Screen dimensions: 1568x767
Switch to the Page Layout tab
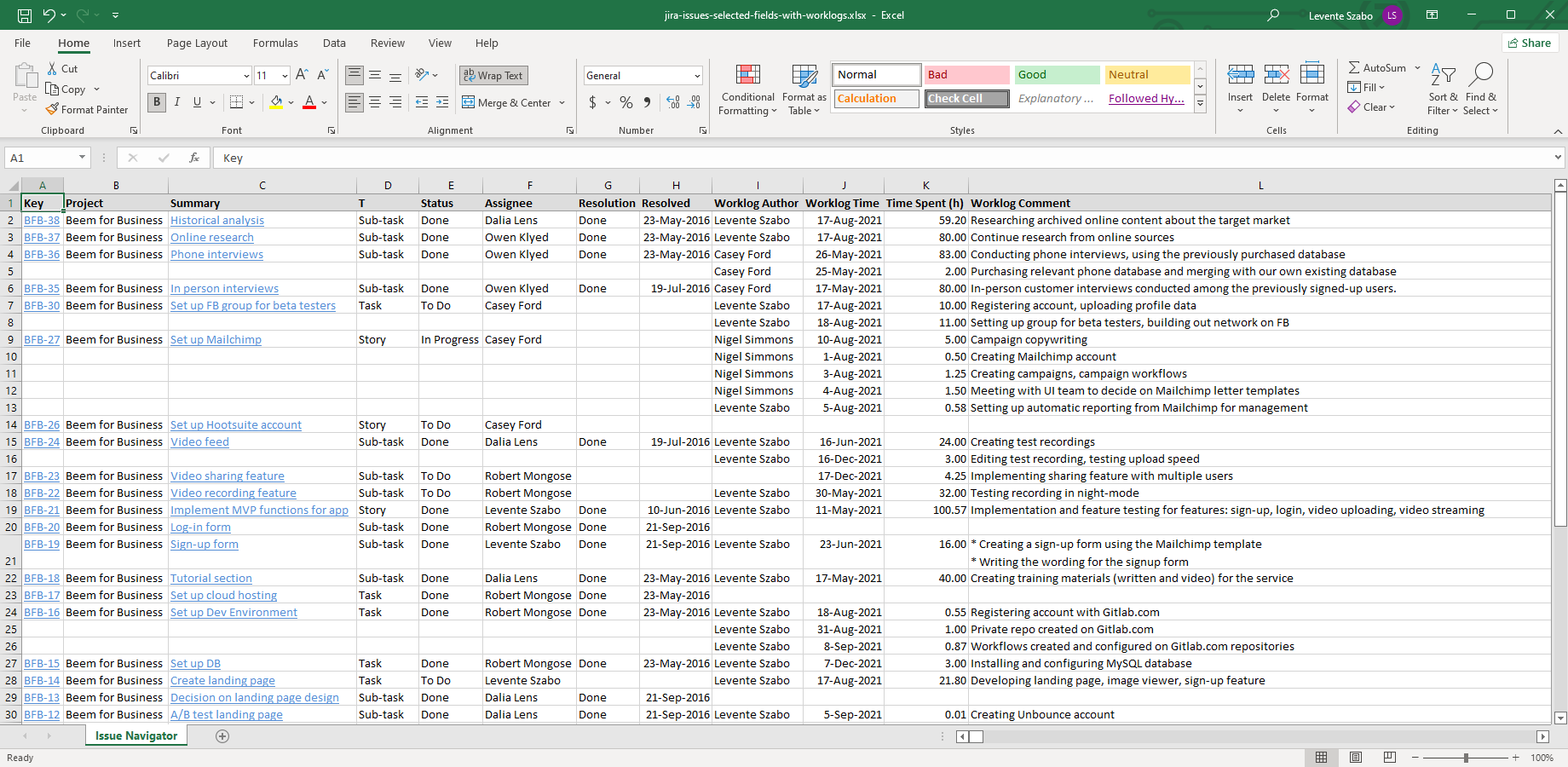pos(197,43)
